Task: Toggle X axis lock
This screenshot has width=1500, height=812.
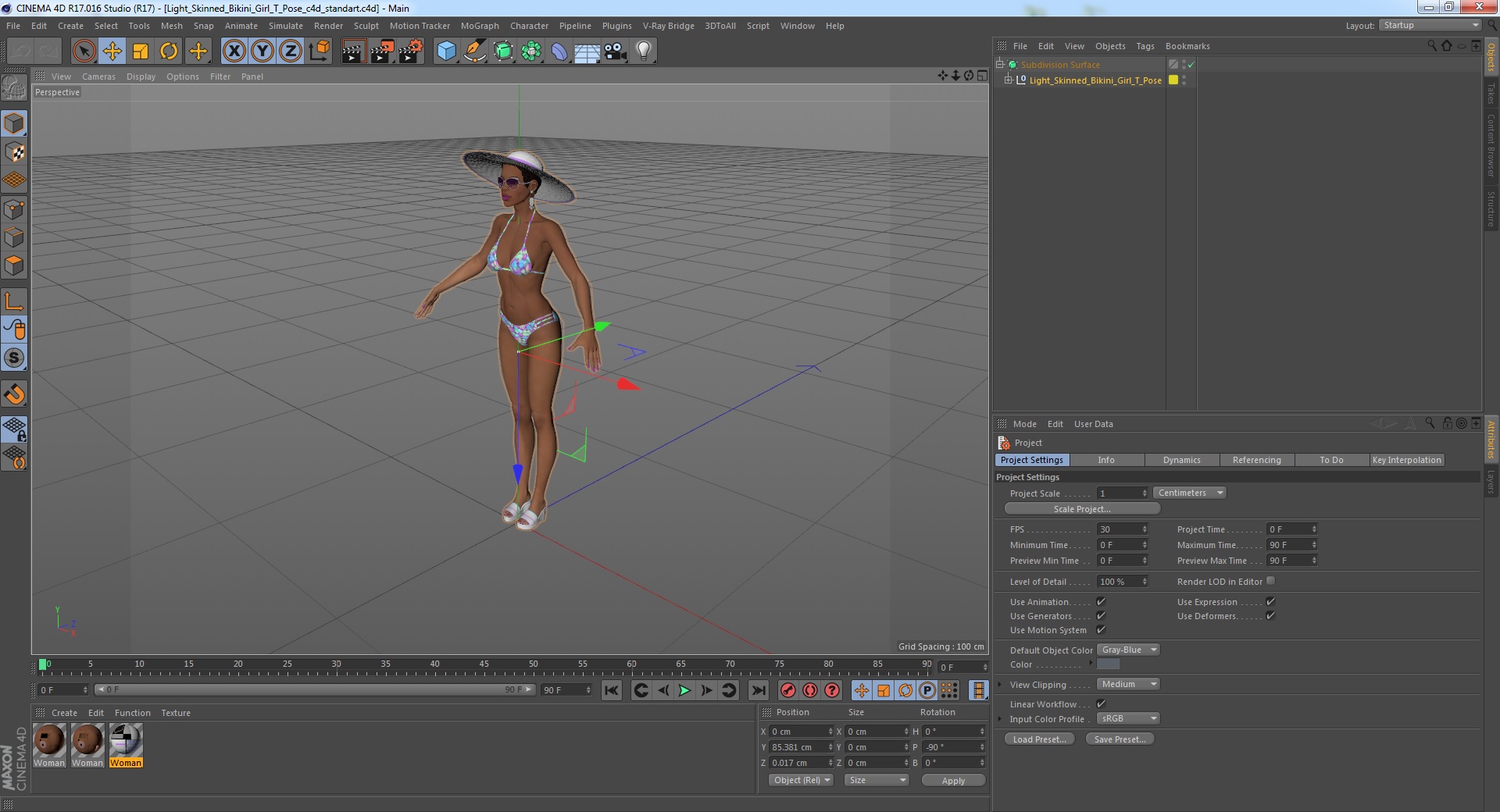Action: coord(234,52)
